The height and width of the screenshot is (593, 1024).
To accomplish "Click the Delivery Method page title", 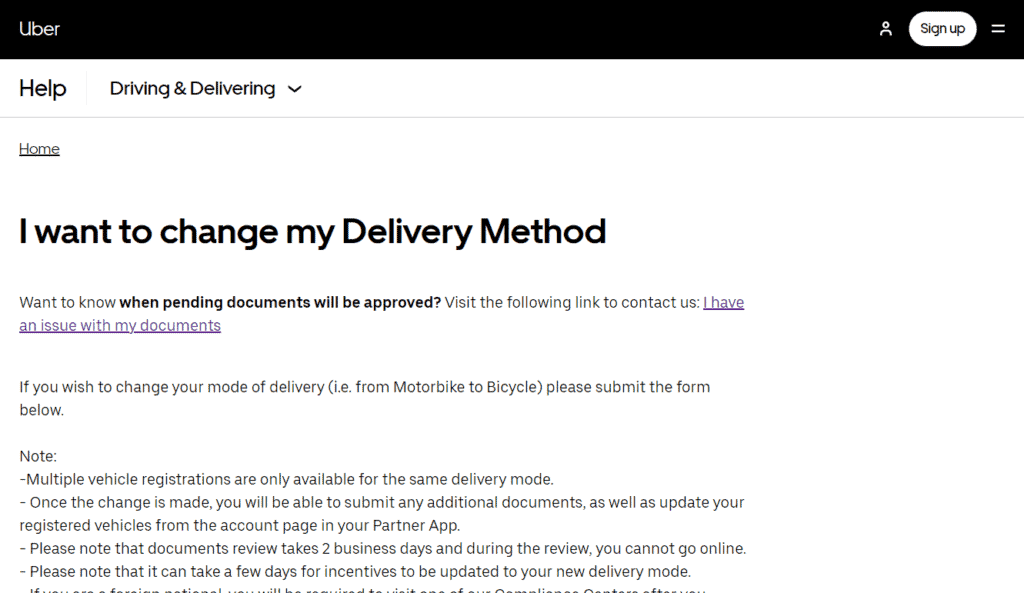I will (312, 231).
